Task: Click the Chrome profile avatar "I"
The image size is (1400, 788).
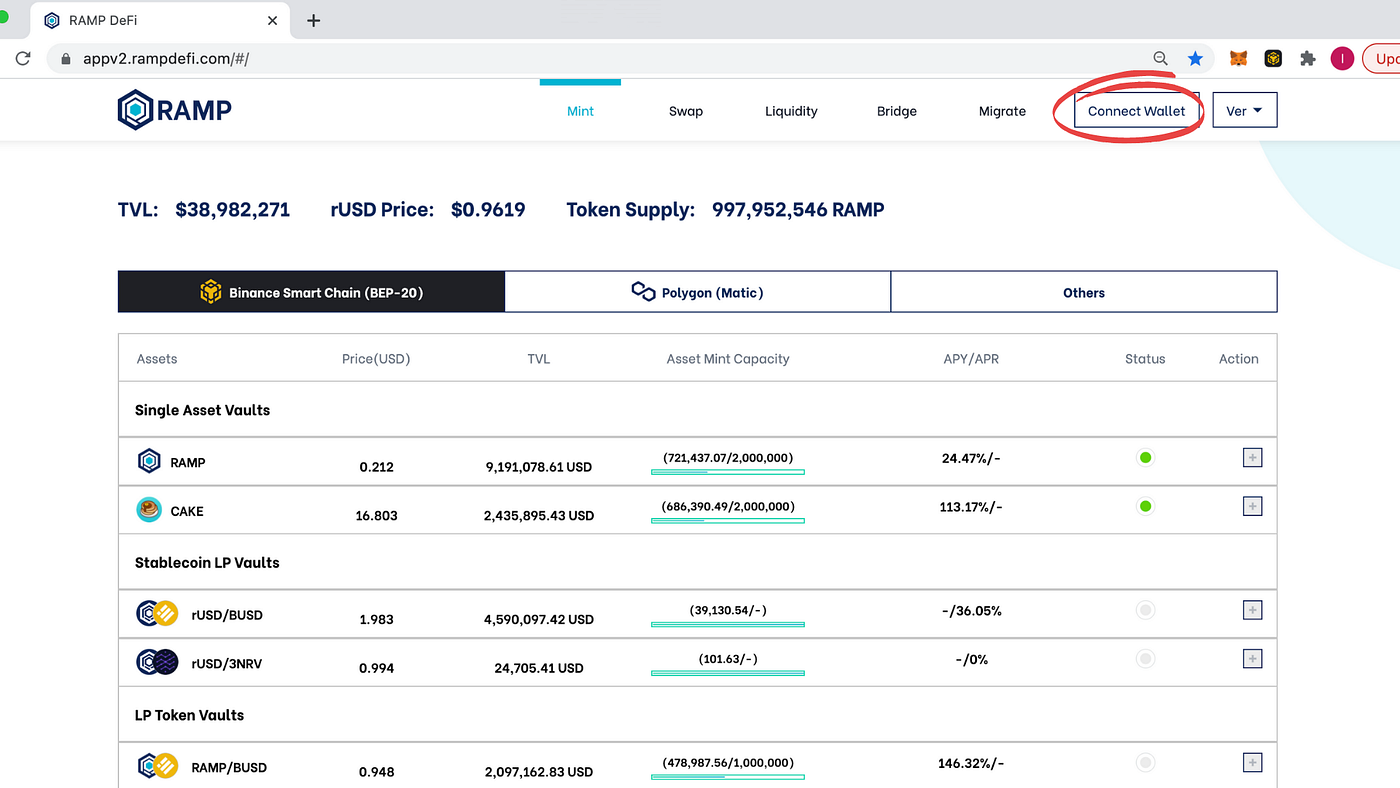Action: coord(1342,59)
